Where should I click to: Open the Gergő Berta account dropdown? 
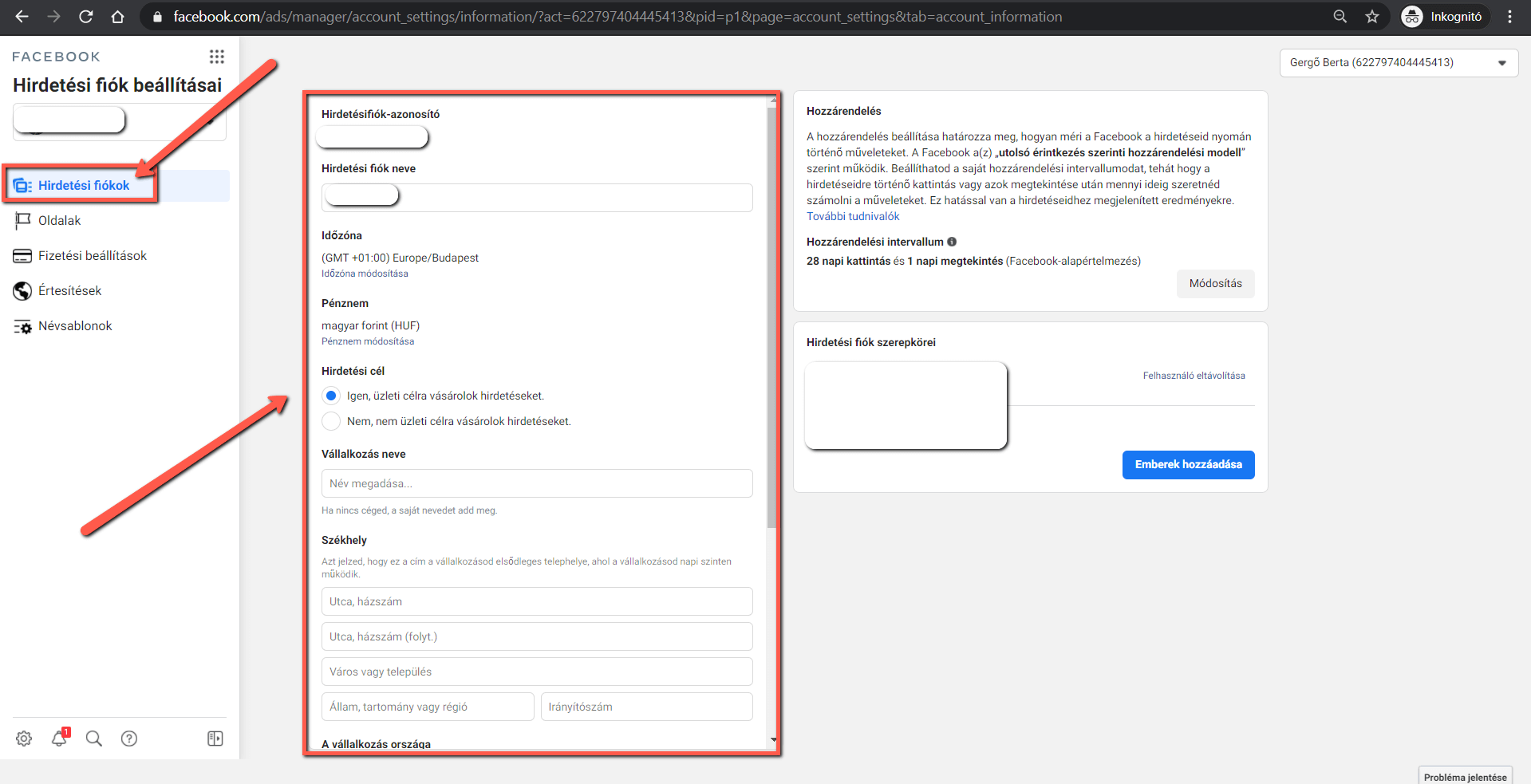1399,63
